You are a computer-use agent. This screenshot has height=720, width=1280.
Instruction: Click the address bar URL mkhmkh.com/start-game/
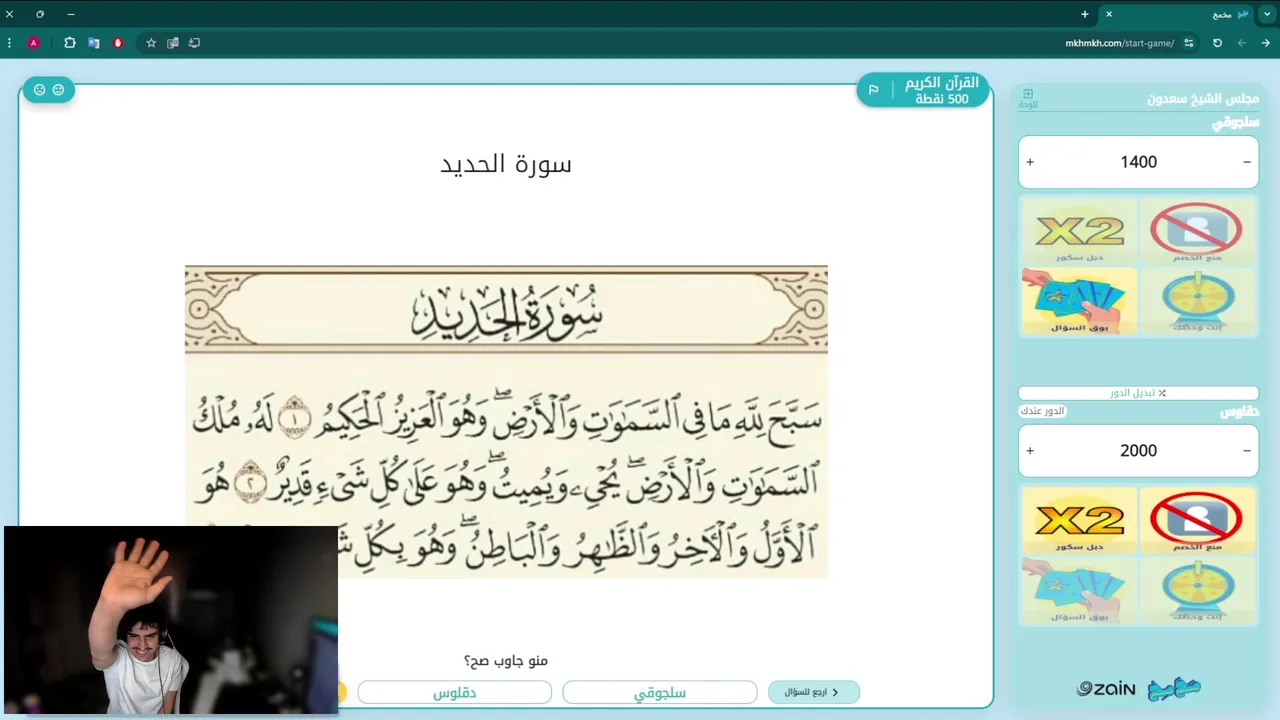pyautogui.click(x=1120, y=43)
